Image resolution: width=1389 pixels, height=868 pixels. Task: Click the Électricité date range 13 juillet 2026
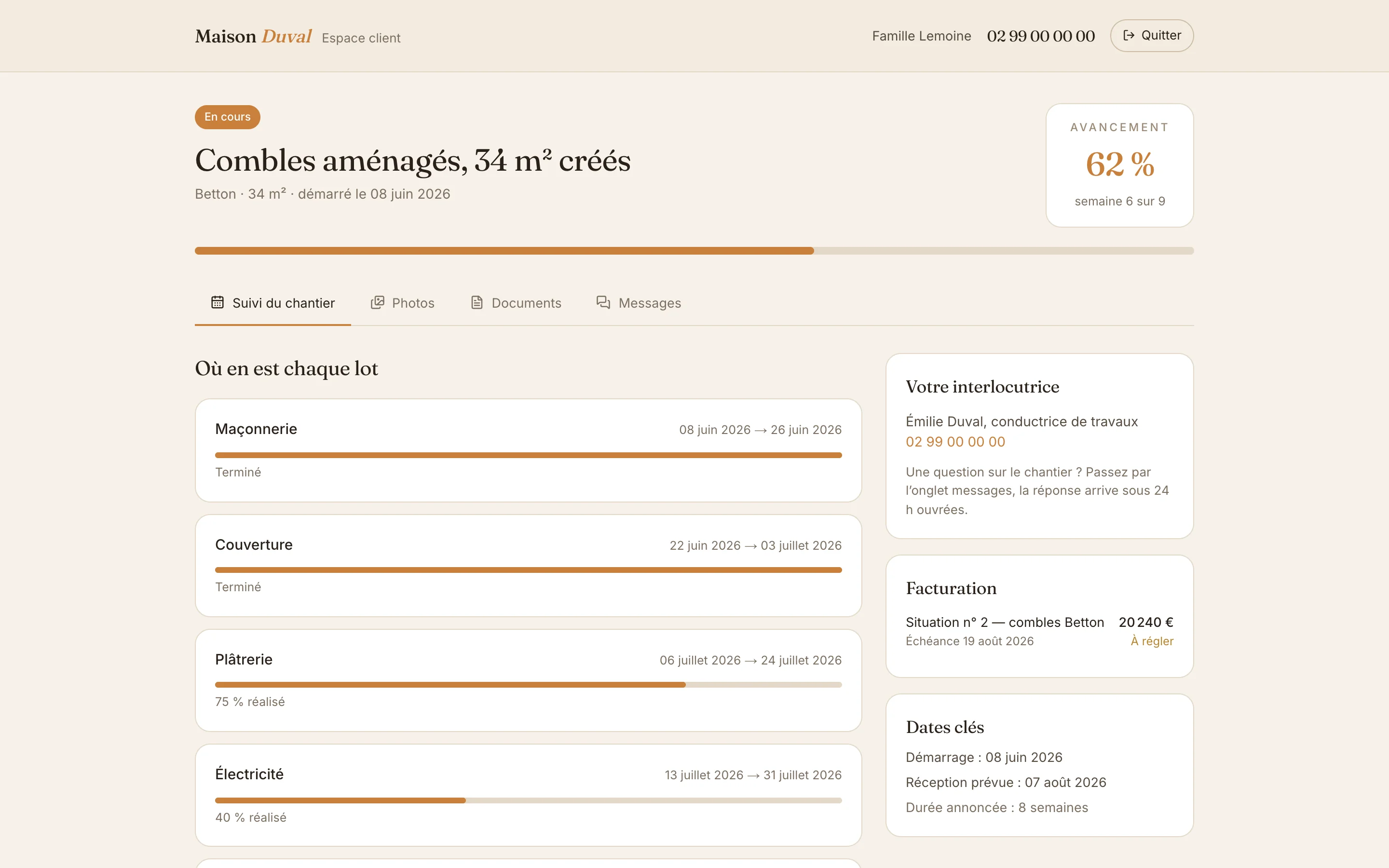tap(753, 775)
